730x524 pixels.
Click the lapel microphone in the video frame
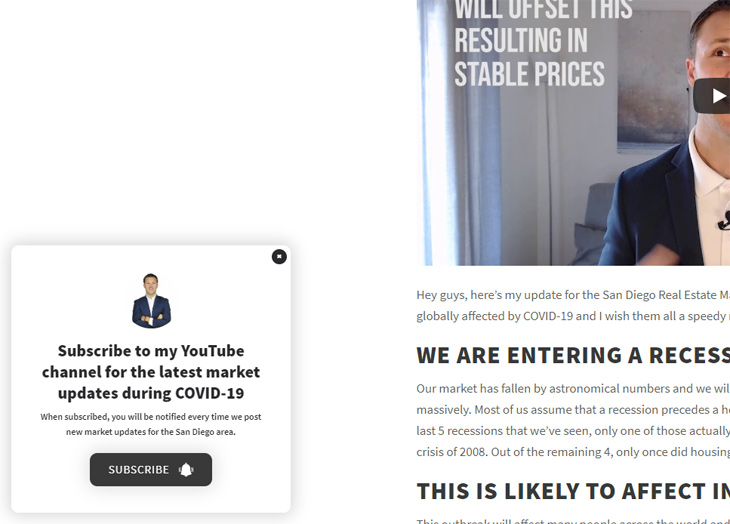click(x=724, y=221)
